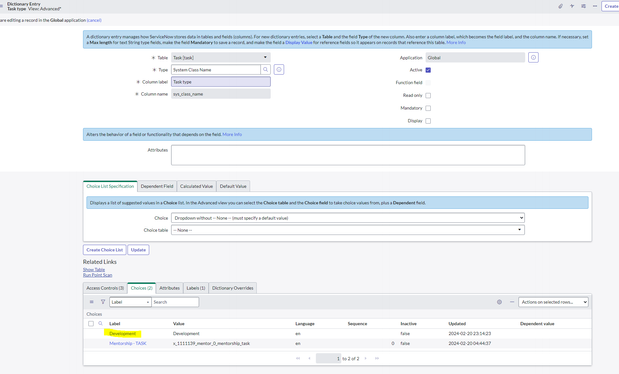Open the Choice dropdown in Choice List Specification
619x374 pixels.
[x=348, y=218]
